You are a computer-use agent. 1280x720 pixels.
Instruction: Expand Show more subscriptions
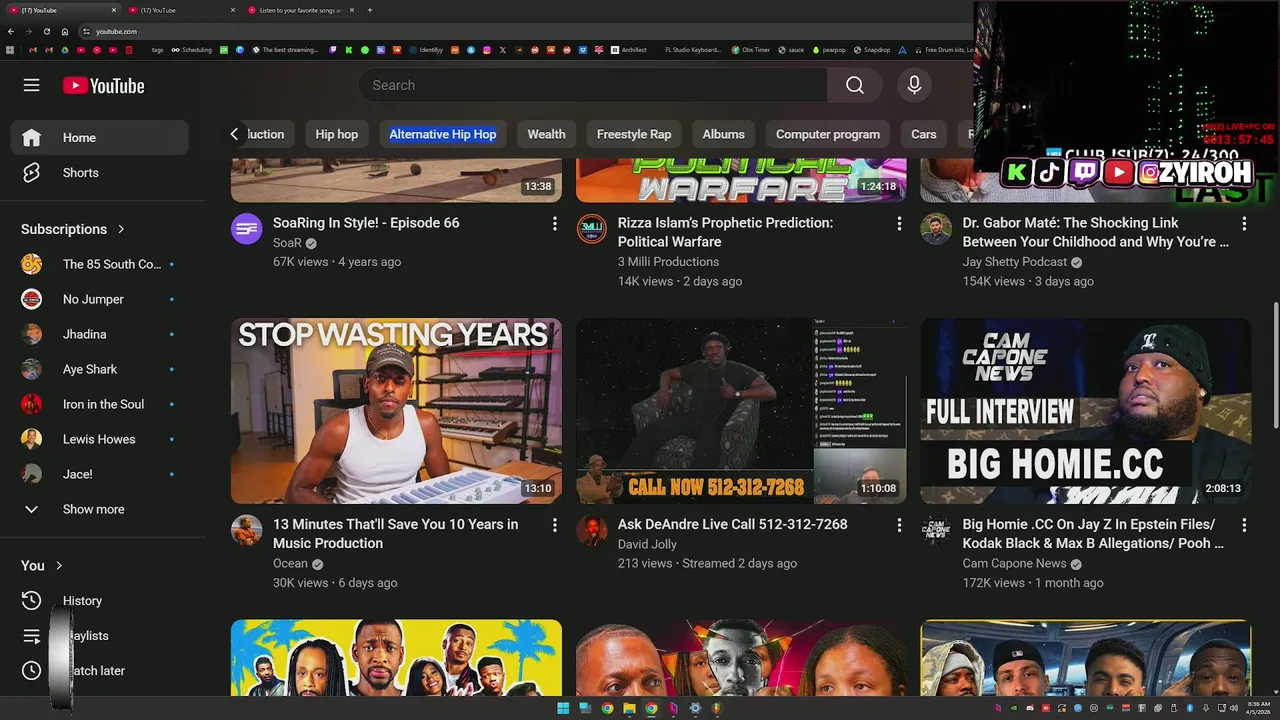click(99, 509)
